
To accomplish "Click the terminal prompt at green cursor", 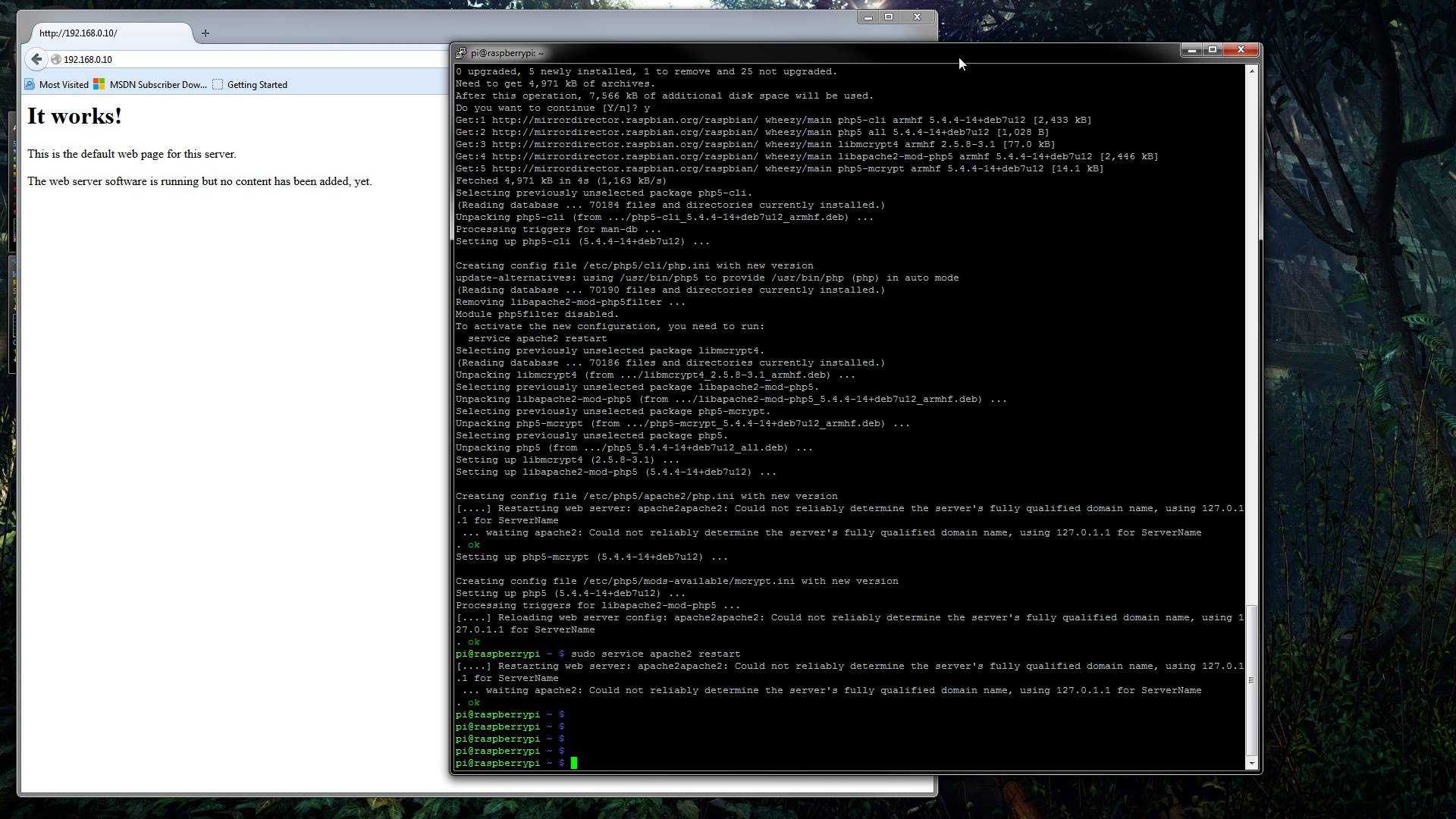I will (574, 763).
